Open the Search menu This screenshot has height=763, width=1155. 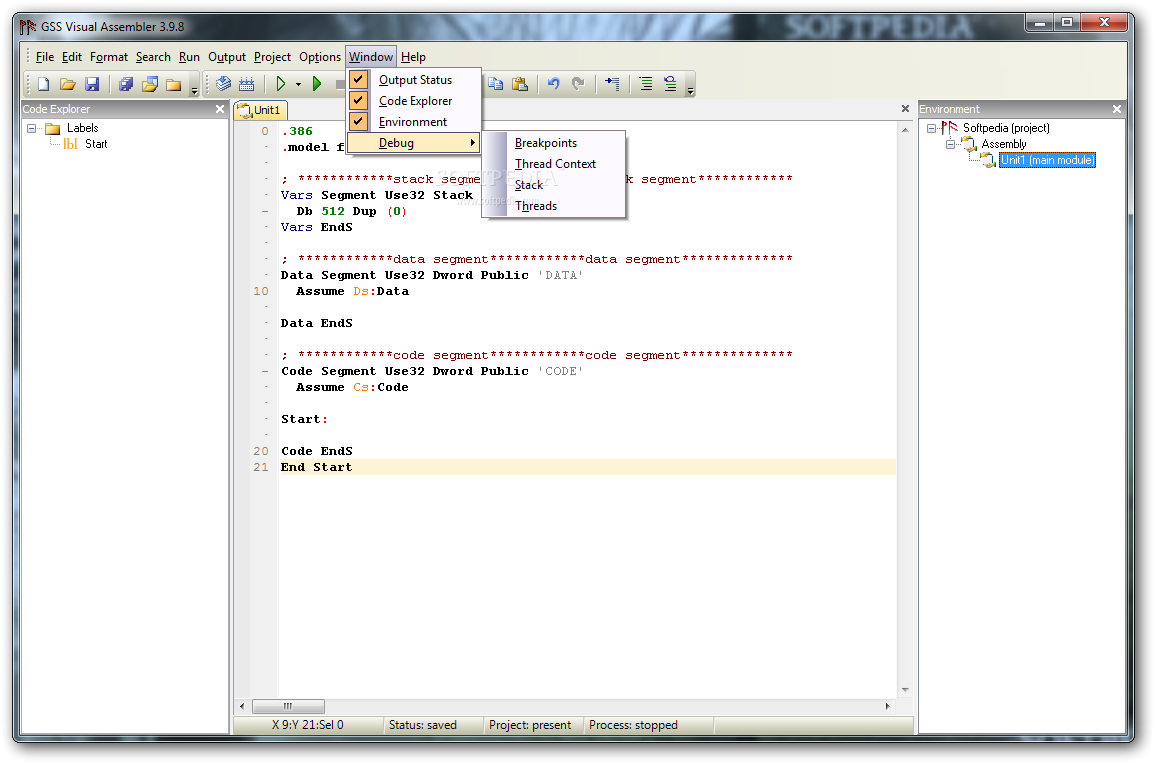pos(153,57)
